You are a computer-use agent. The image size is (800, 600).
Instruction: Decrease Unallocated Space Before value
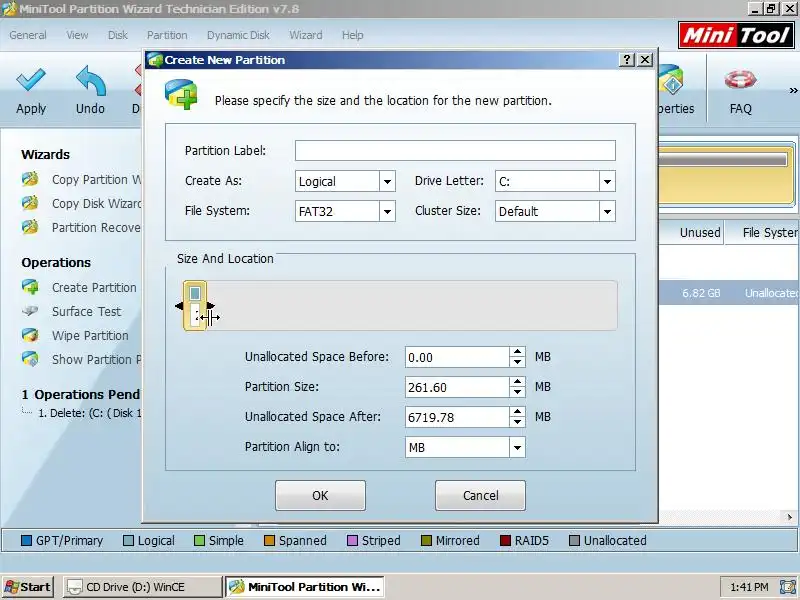tap(517, 362)
